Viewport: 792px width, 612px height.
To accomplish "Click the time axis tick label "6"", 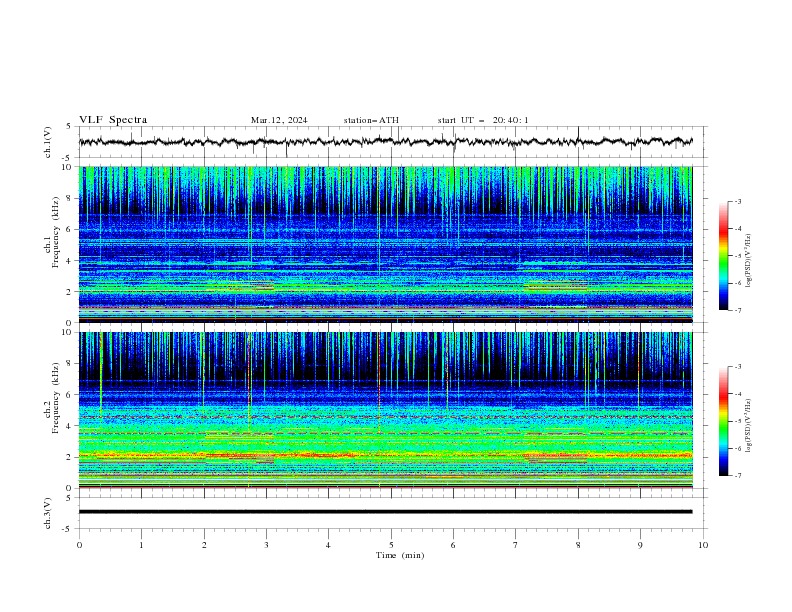I will [453, 545].
